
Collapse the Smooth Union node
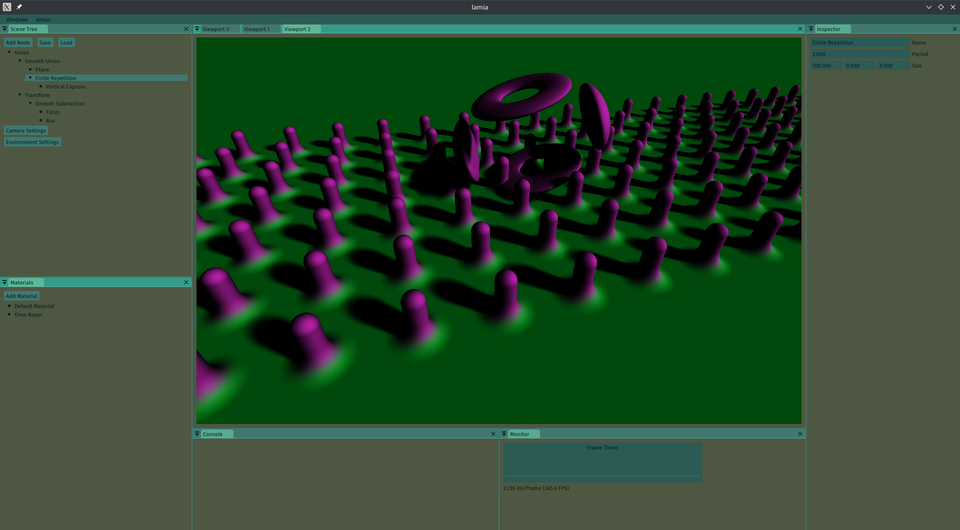pyautogui.click(x=20, y=61)
